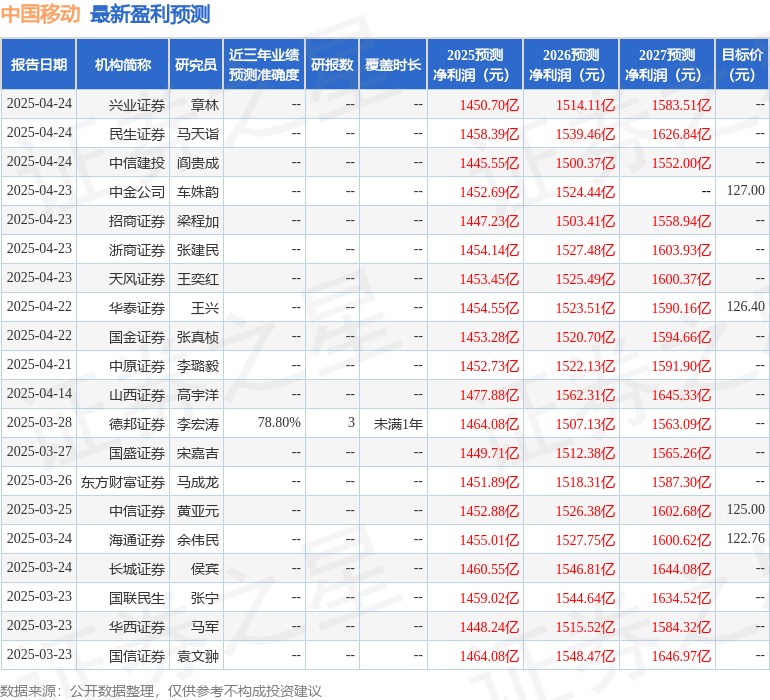Click researcher name 车姝韵
770x700 pixels.
click(198, 192)
